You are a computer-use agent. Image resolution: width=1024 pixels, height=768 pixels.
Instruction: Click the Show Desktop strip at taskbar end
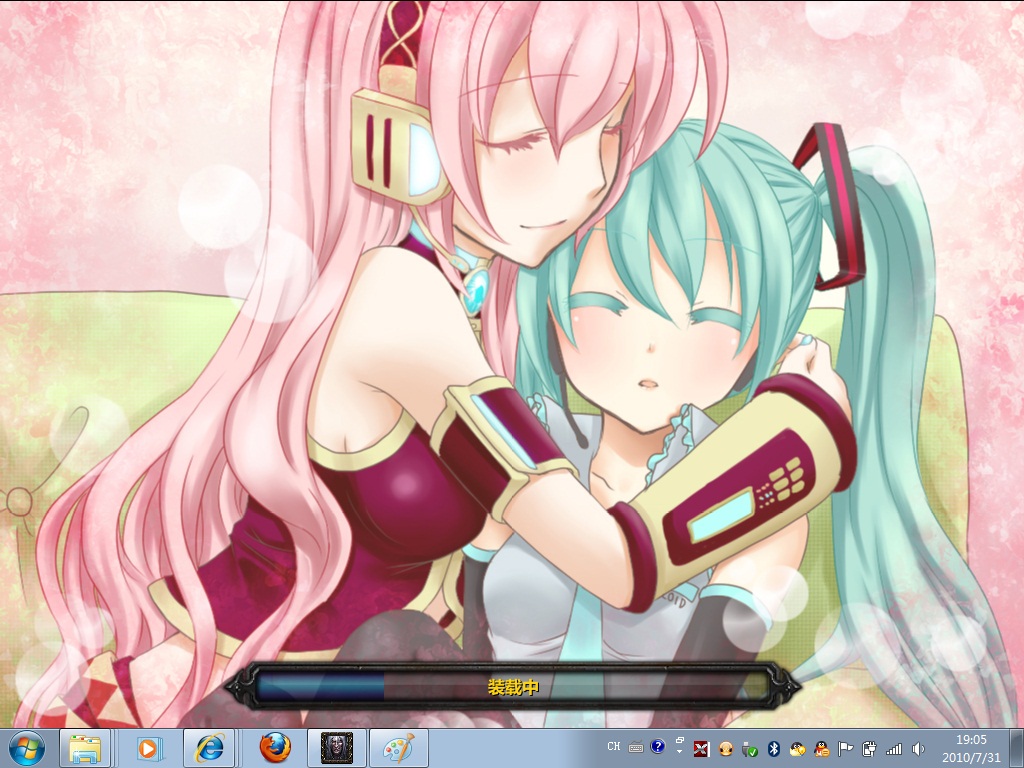point(1016,748)
